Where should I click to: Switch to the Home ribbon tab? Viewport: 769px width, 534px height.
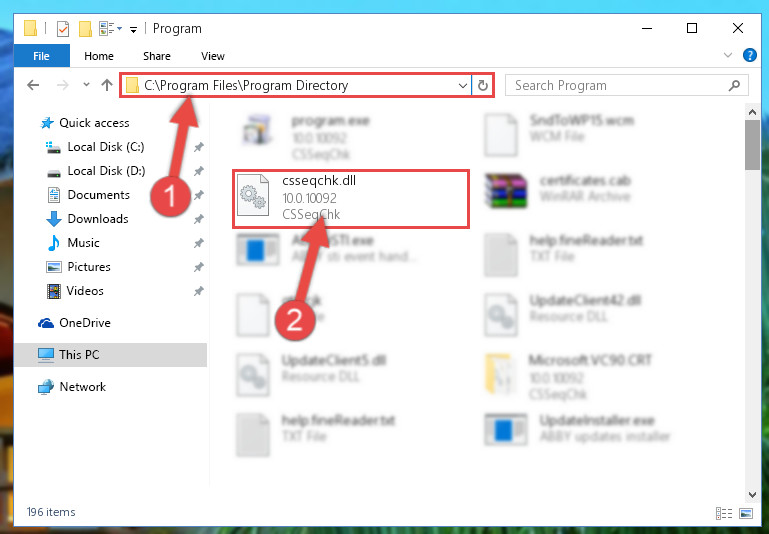[x=99, y=56]
